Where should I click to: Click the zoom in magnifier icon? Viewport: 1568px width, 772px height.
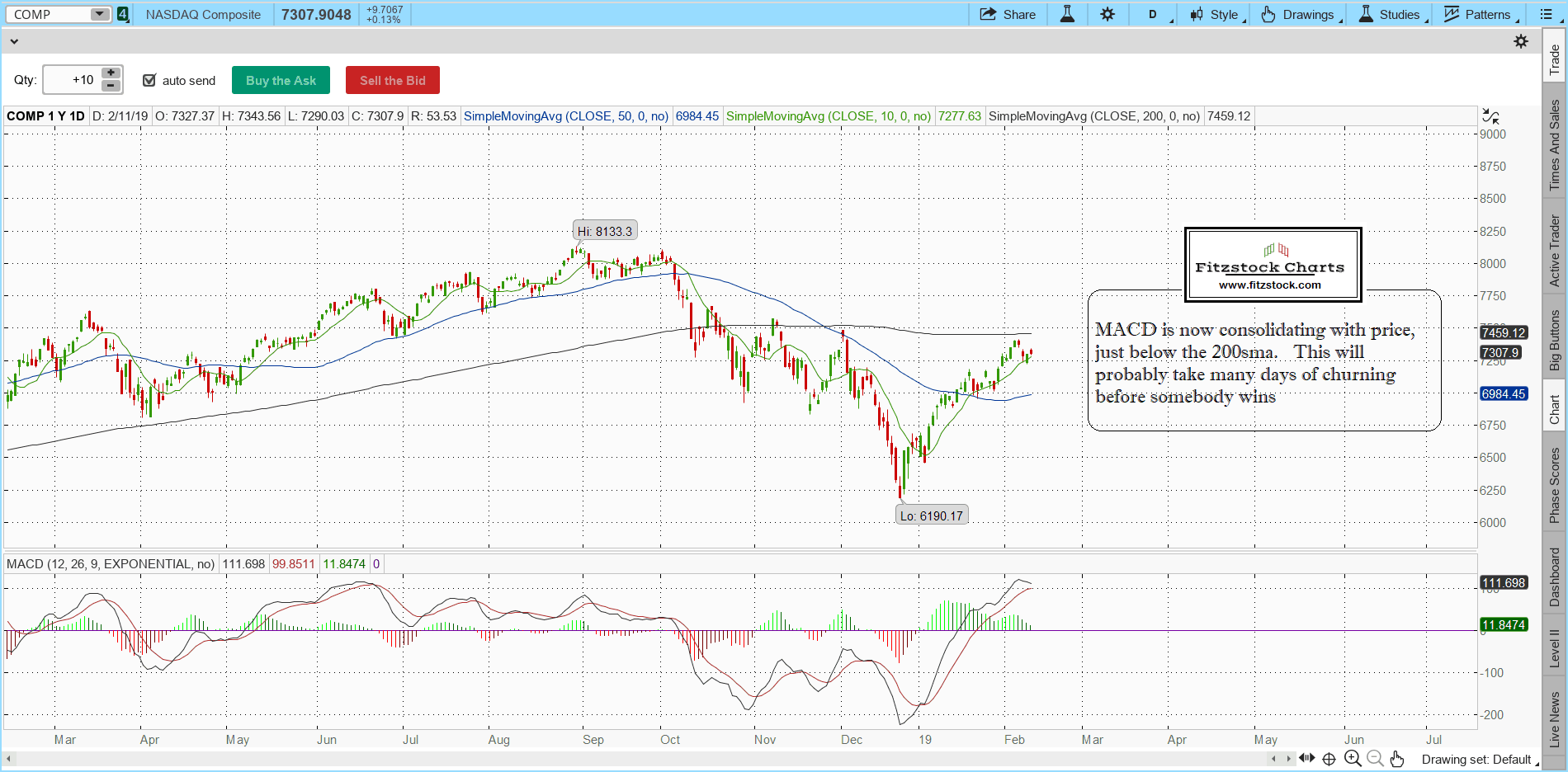coord(1353,759)
